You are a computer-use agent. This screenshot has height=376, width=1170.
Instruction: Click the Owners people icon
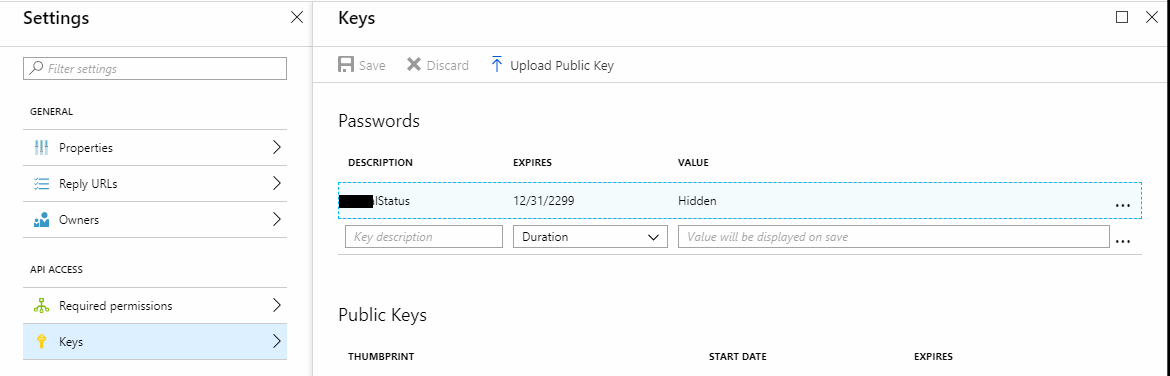[x=42, y=219]
